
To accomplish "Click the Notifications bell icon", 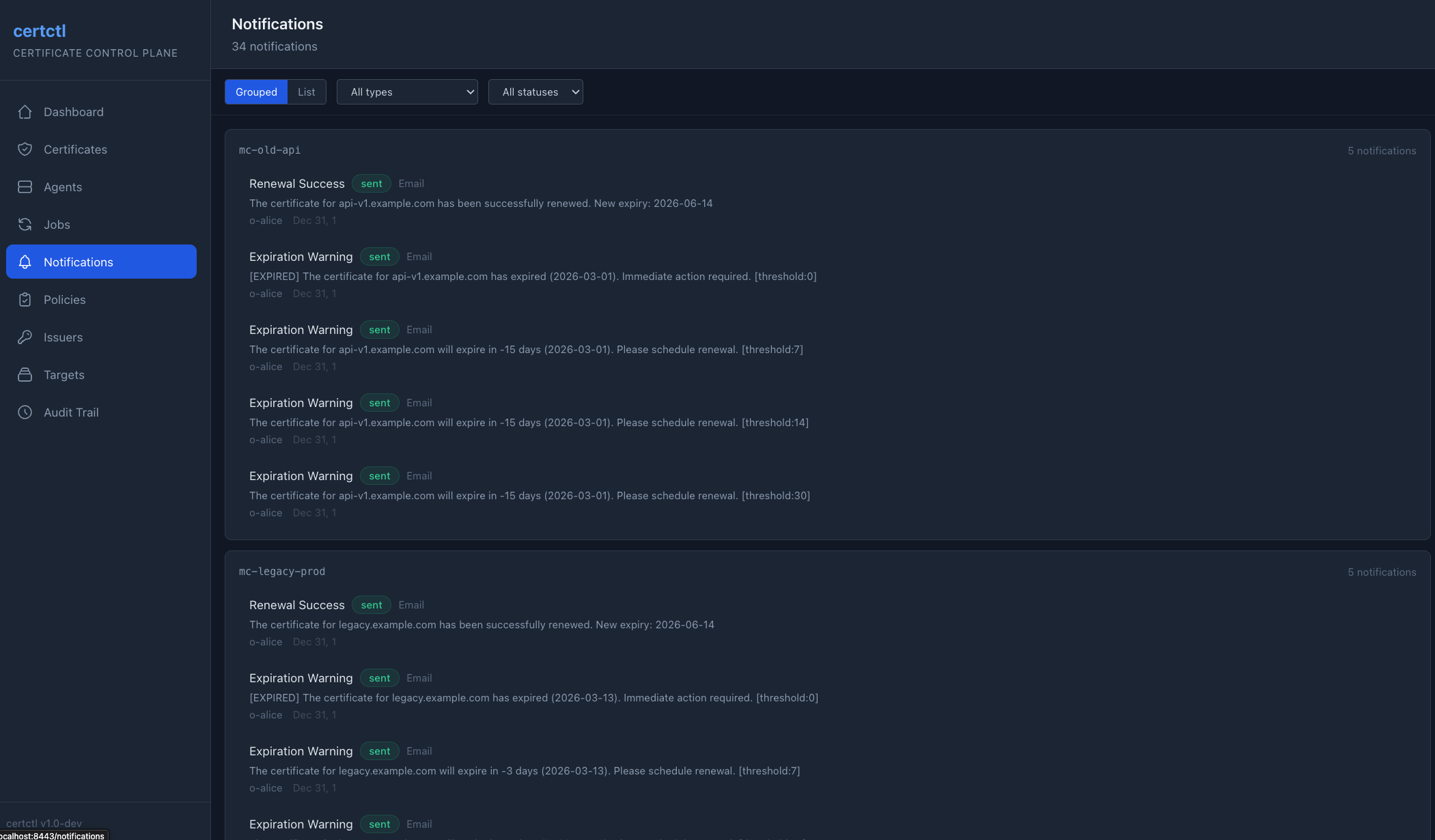I will [x=25, y=262].
